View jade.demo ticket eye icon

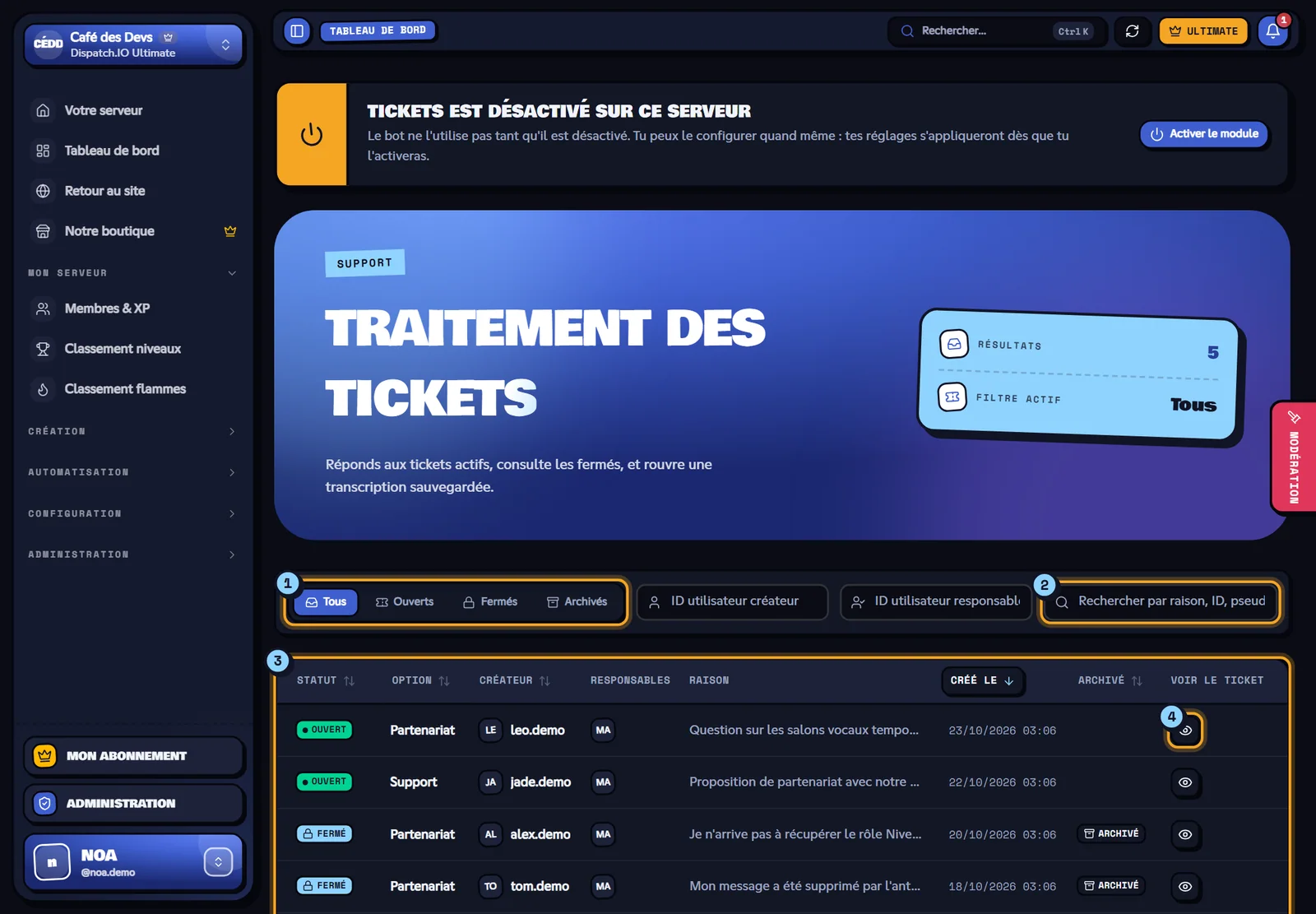1185,782
